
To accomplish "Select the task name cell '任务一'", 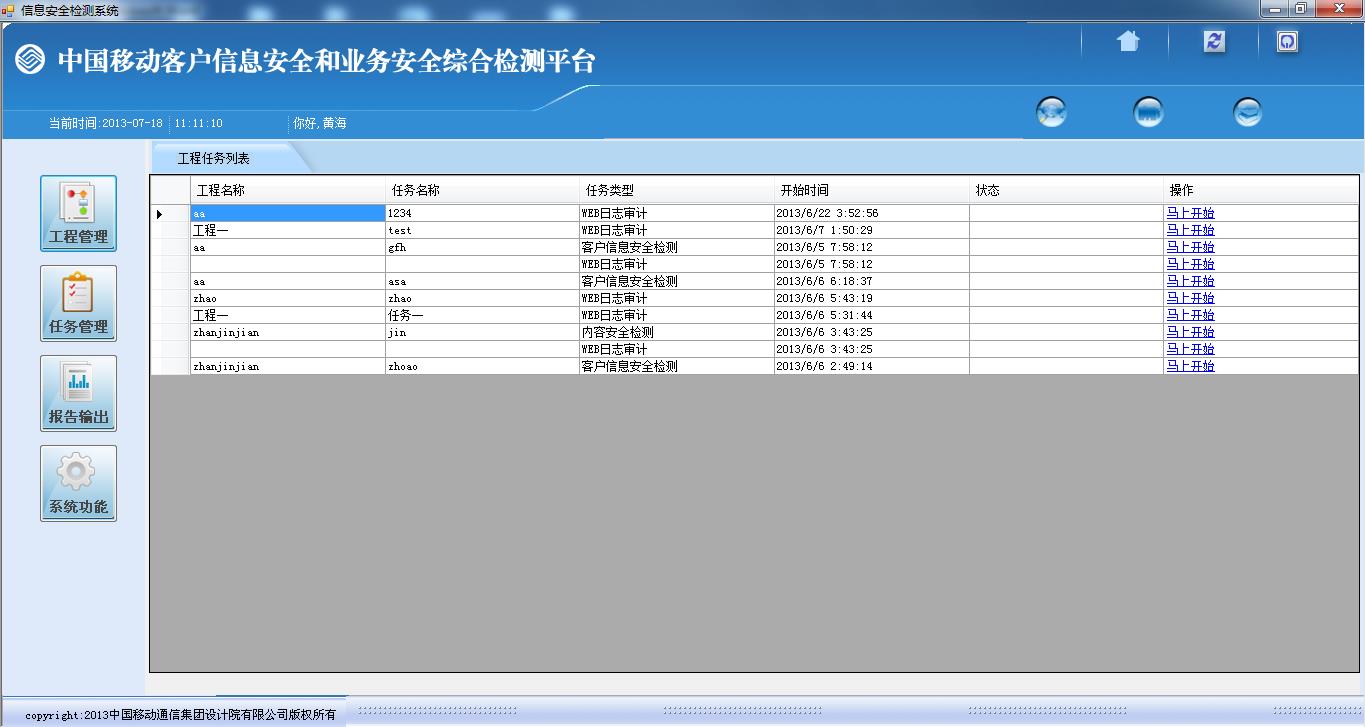I will [x=482, y=315].
